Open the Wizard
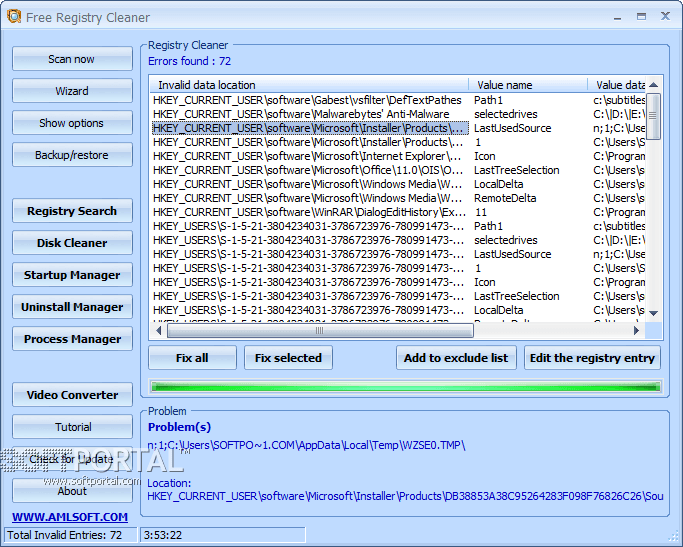 (x=72, y=91)
